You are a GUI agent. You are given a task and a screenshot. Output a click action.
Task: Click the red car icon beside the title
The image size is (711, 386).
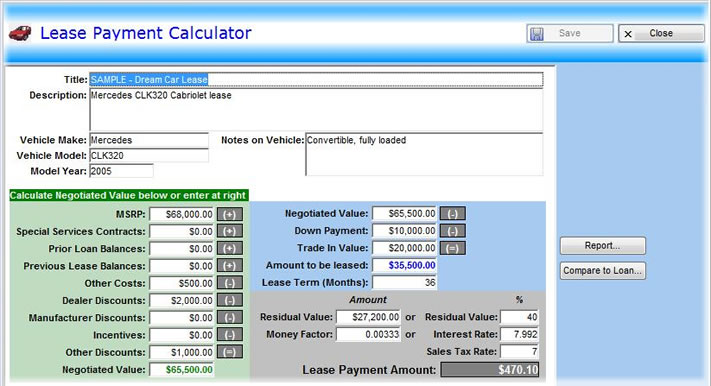20,33
